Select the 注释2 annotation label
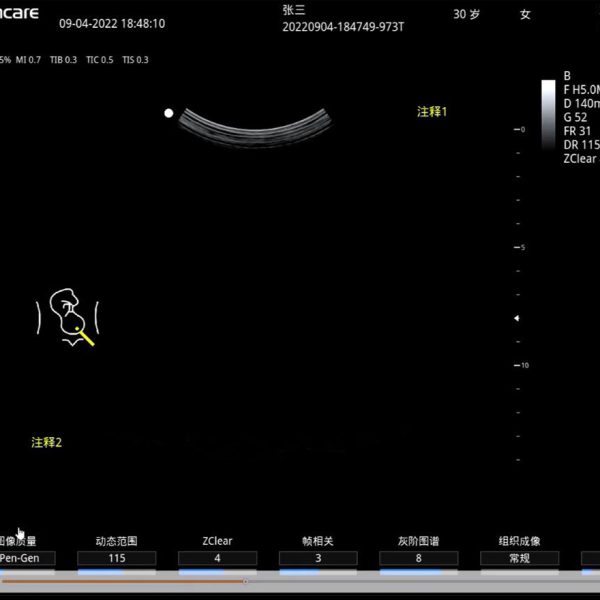This screenshot has width=600, height=600. [46, 442]
